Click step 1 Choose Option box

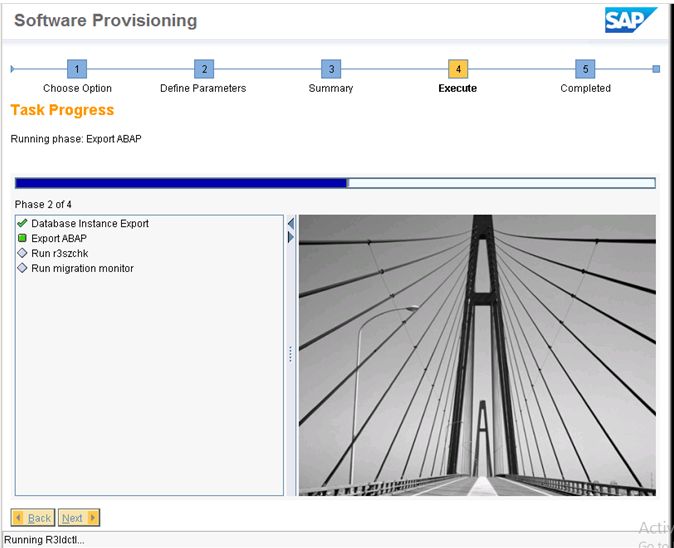click(x=77, y=69)
